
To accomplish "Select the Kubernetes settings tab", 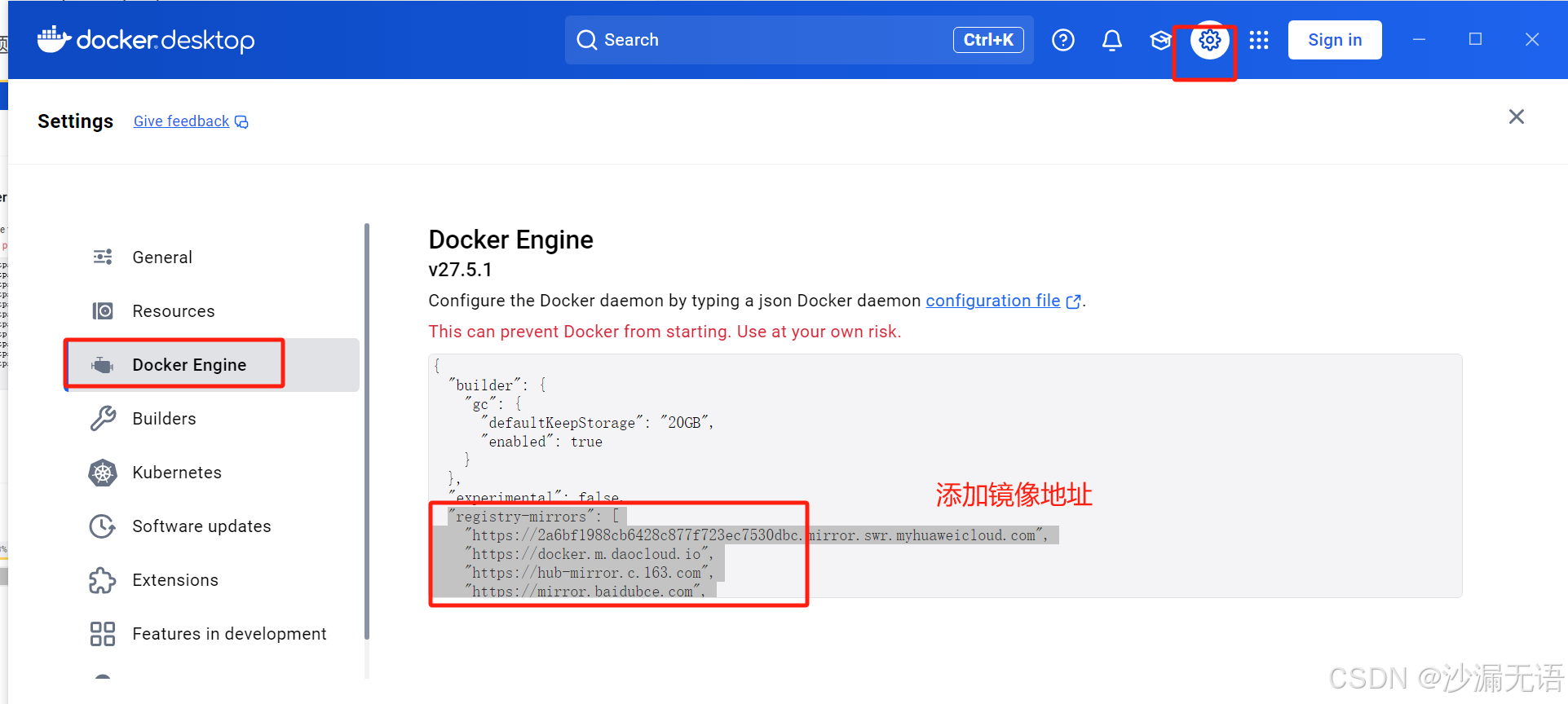I will tap(212, 473).
